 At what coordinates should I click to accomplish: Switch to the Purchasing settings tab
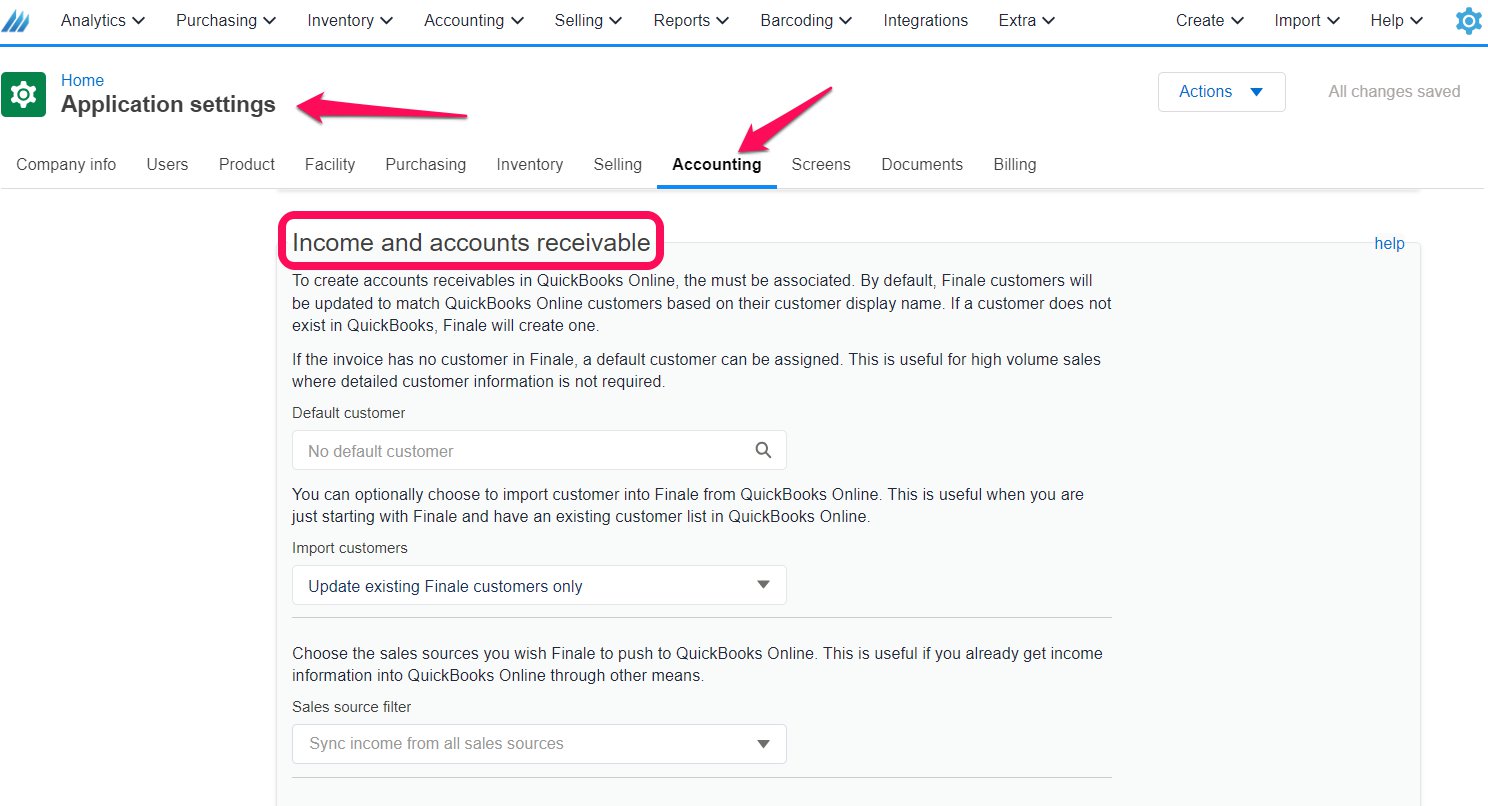pos(426,164)
